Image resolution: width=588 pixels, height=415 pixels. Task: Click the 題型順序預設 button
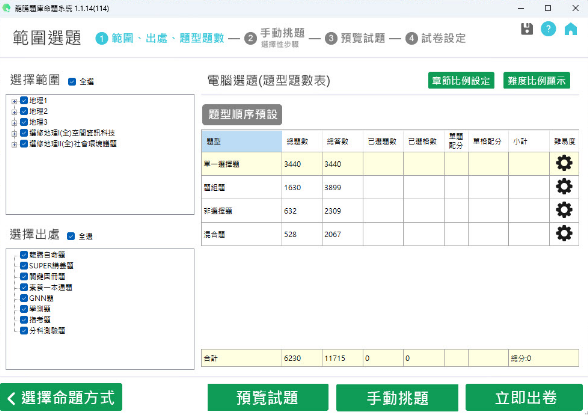coord(242,114)
